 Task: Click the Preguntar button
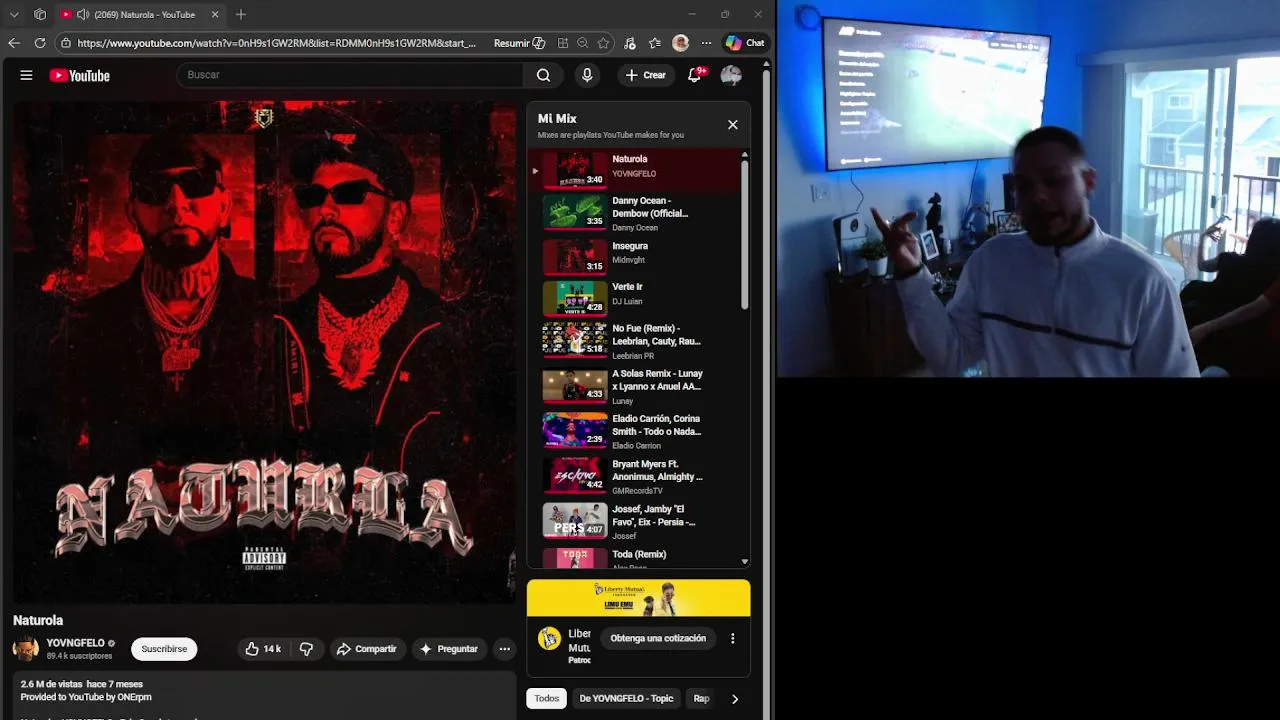point(449,649)
